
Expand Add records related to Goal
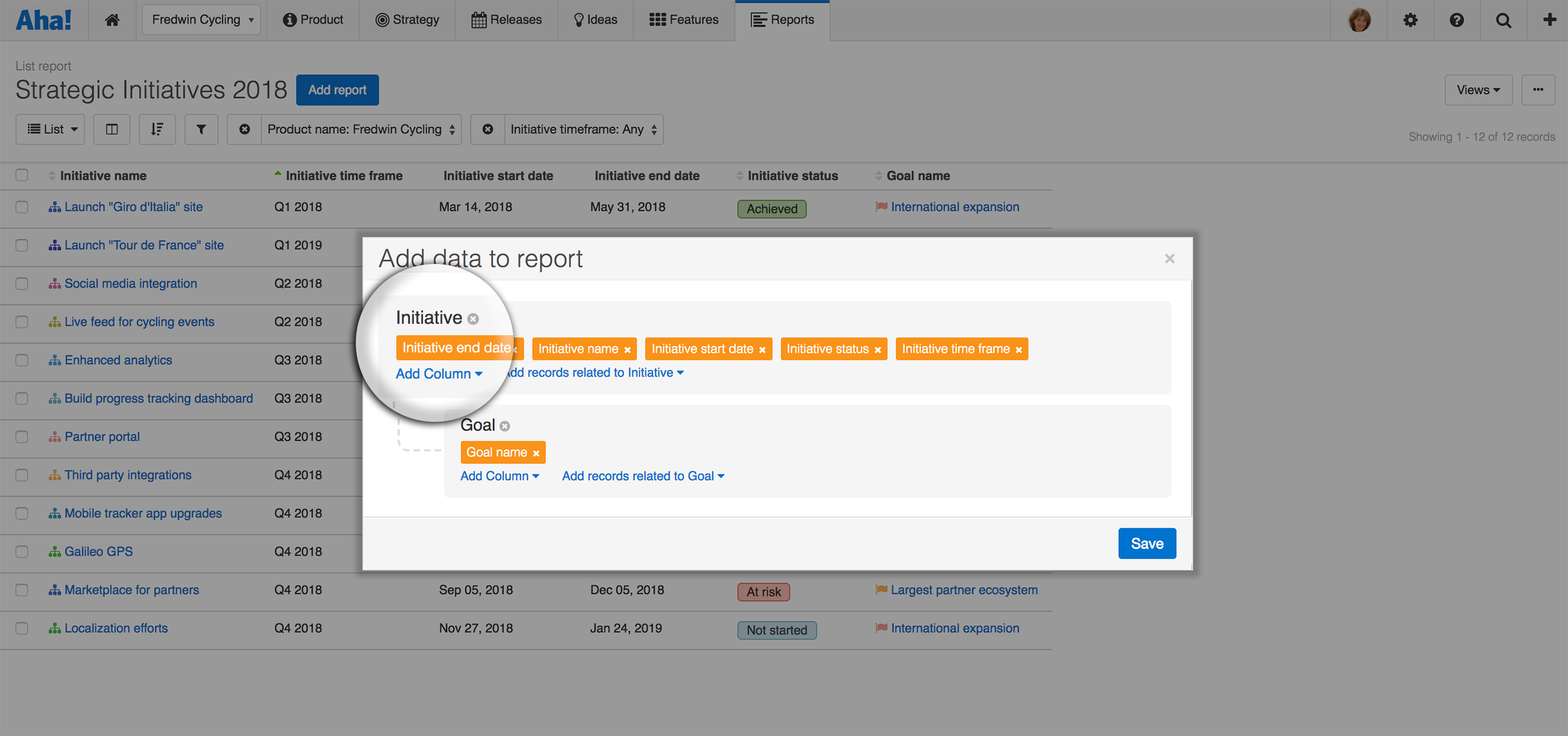(x=643, y=476)
